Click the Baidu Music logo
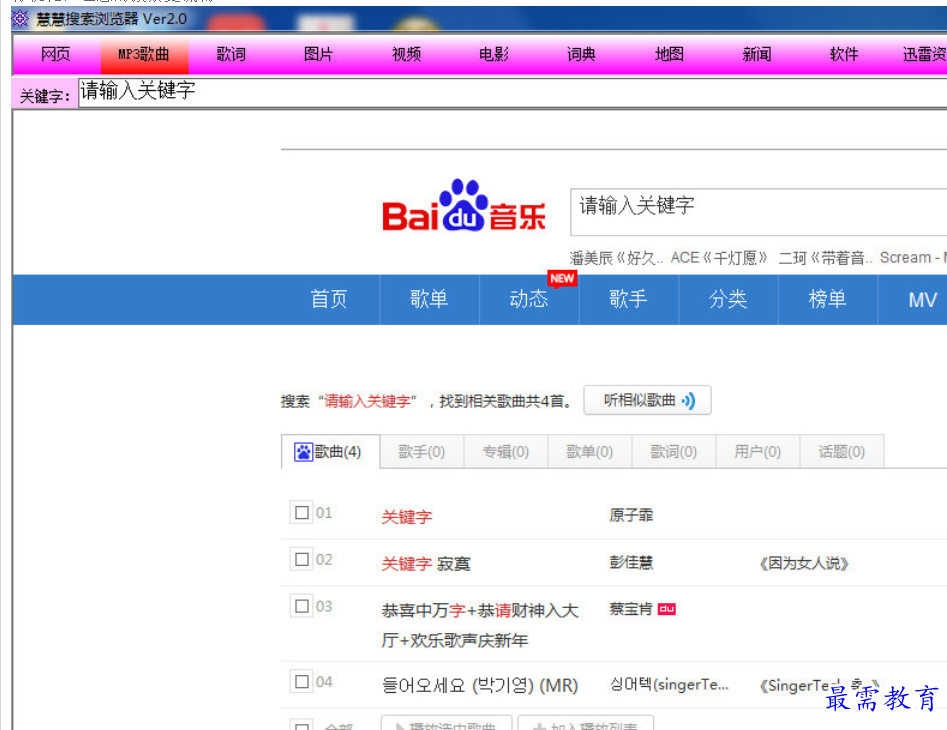The image size is (947, 730). (x=464, y=206)
